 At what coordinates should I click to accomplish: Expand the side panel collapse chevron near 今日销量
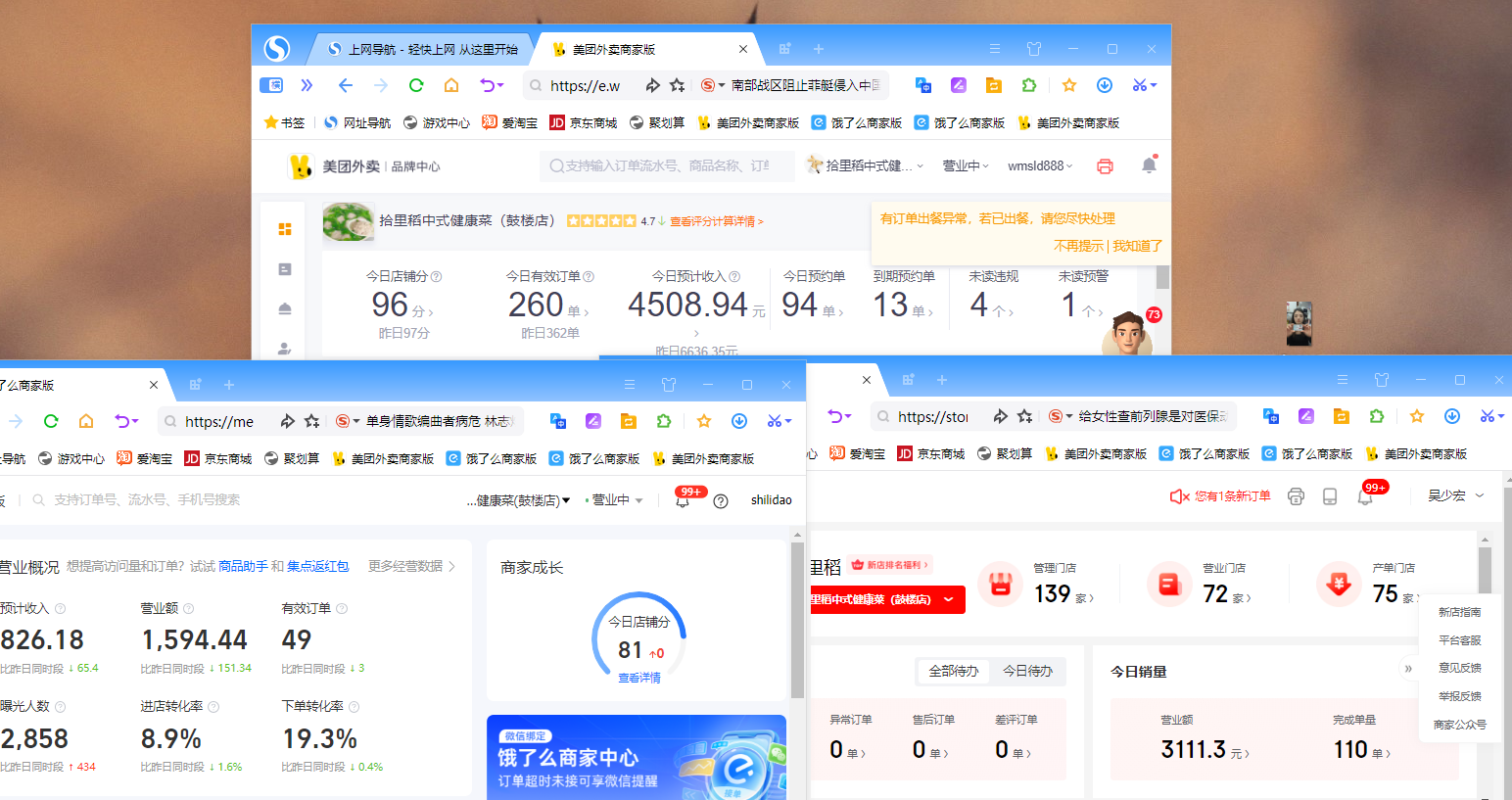[x=1408, y=669]
